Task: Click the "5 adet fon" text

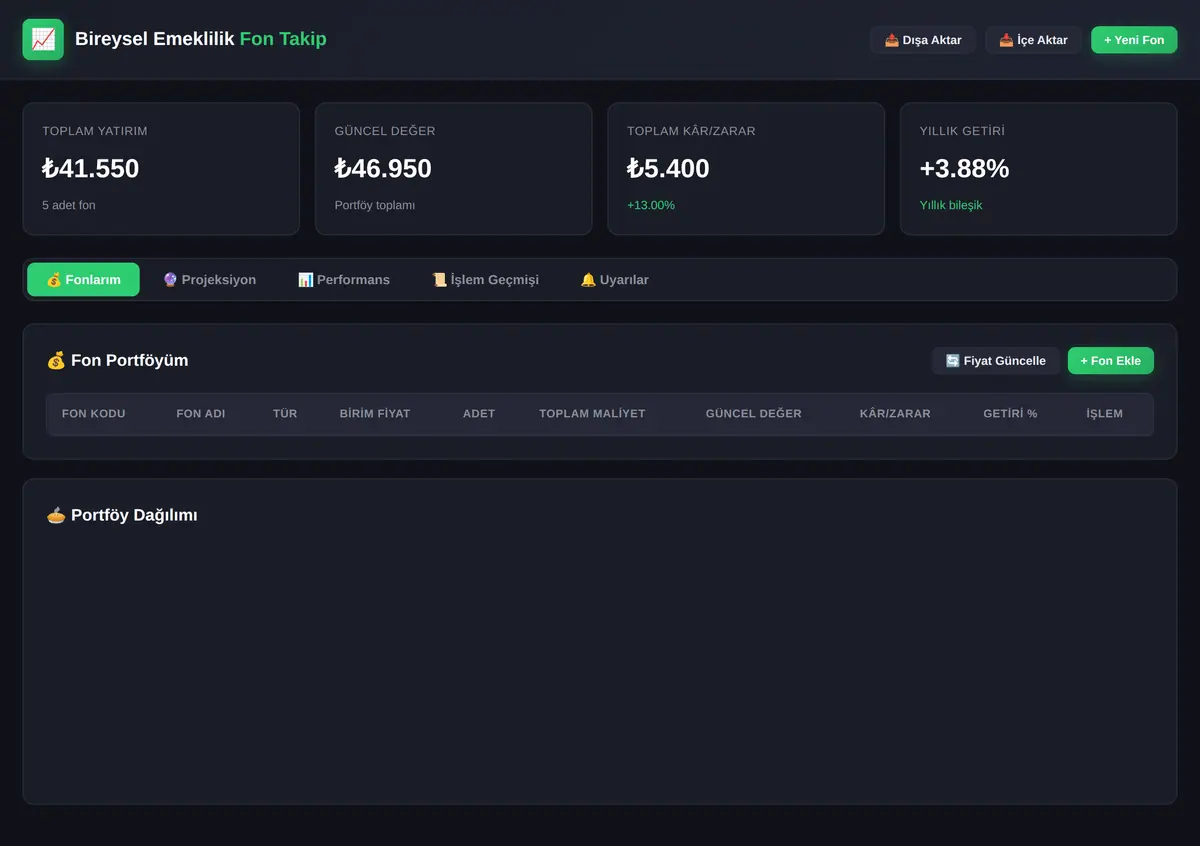Action: pos(69,205)
